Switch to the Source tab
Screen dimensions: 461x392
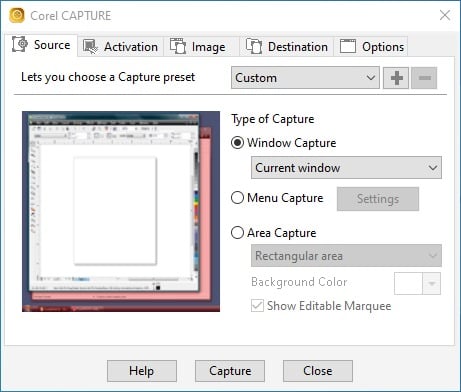tap(41, 45)
